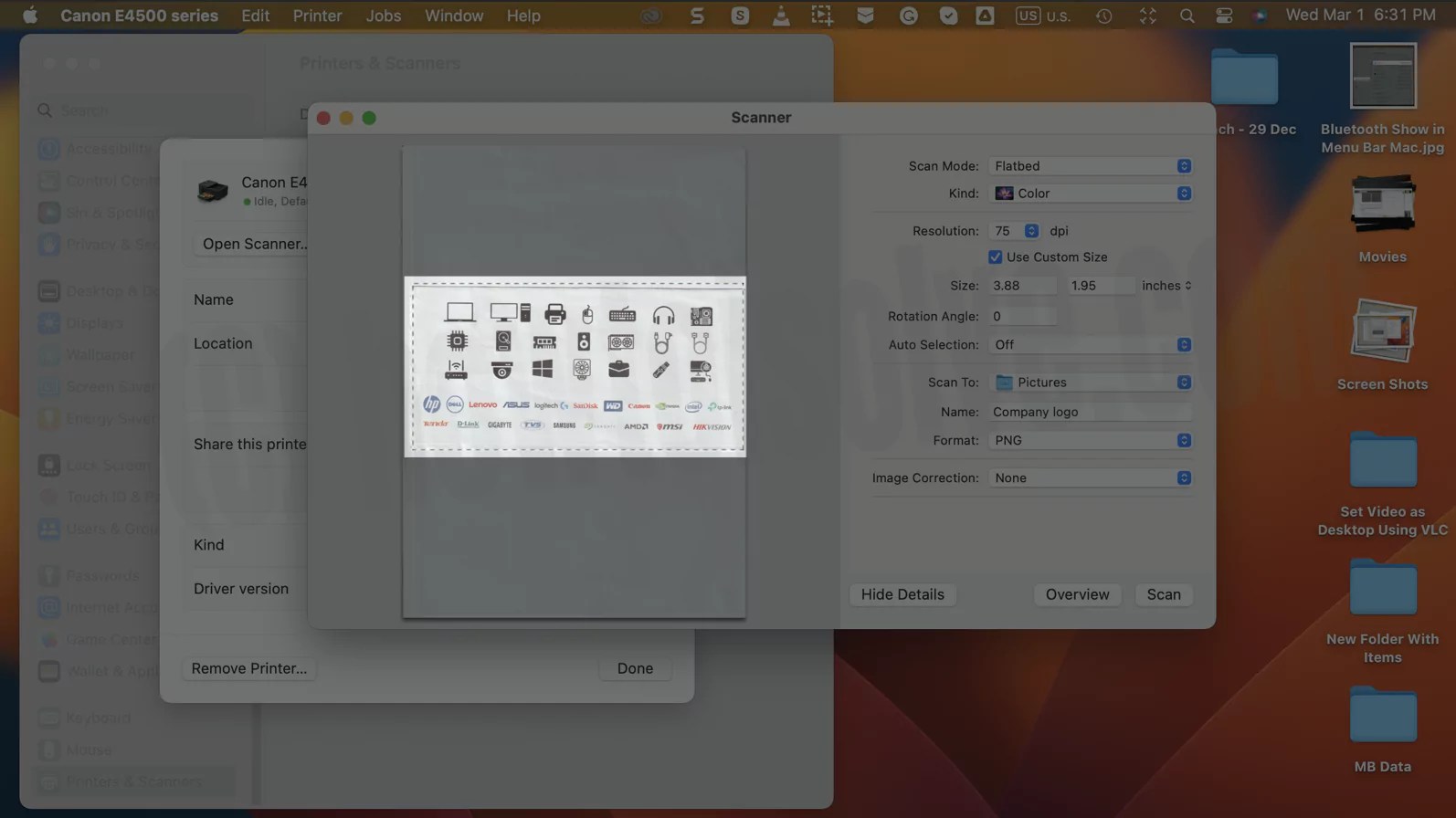Click the Overview button
1456x818 pixels.
[1077, 594]
